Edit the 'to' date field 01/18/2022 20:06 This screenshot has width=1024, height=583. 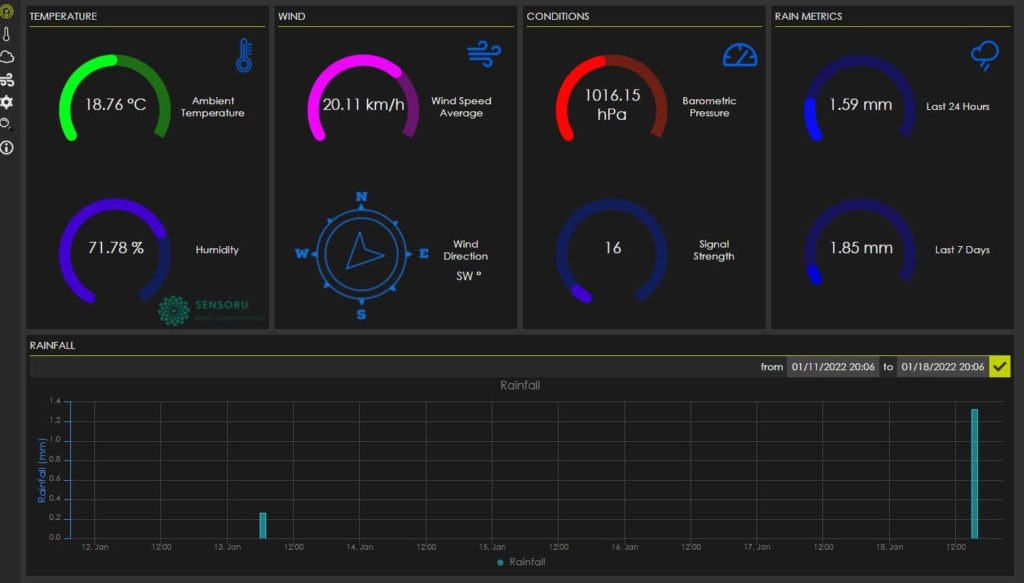pyautogui.click(x=942, y=367)
